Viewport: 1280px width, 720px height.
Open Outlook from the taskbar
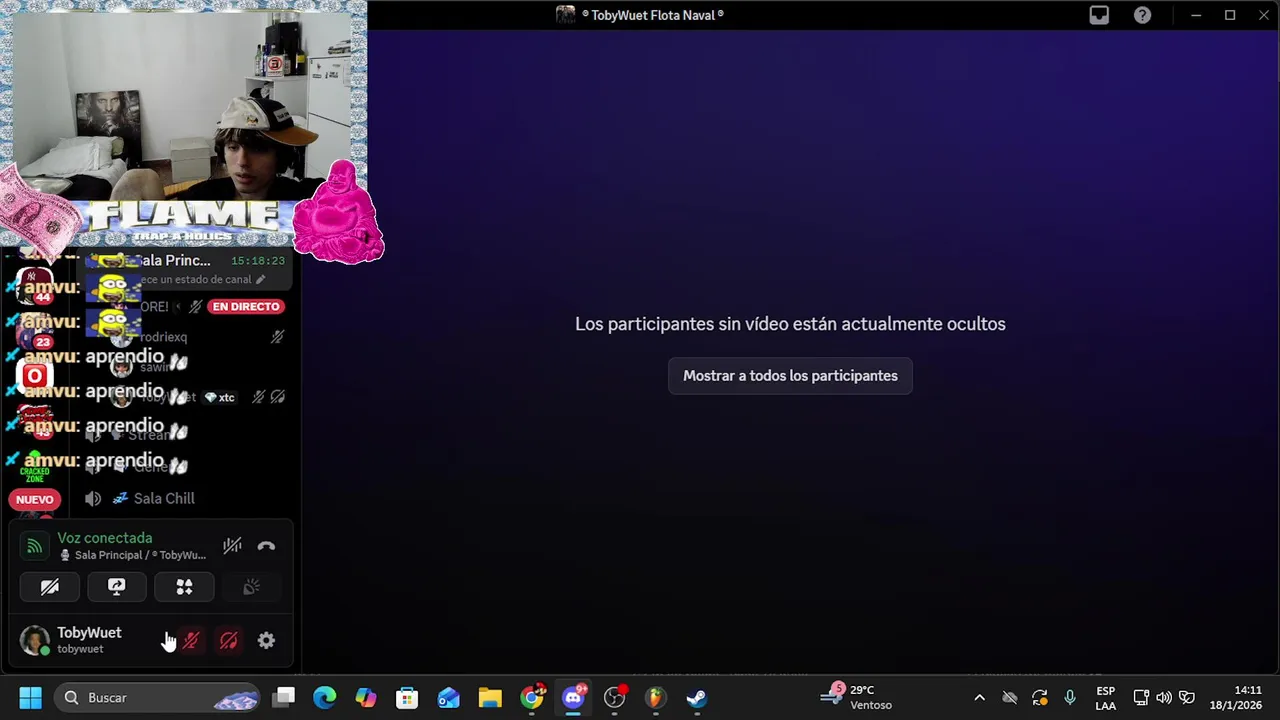(x=448, y=698)
